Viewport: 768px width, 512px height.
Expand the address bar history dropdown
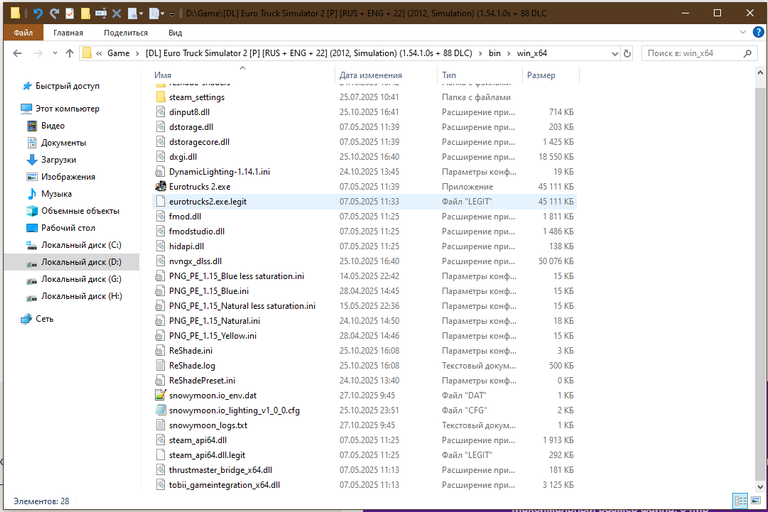(615, 53)
